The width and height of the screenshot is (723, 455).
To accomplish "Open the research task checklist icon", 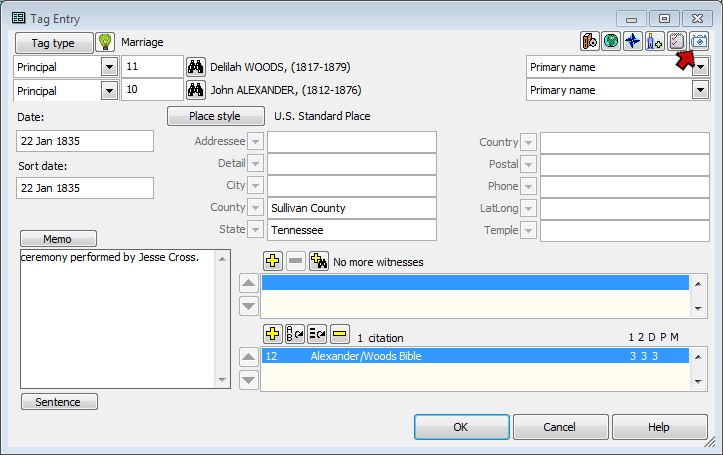I will pyautogui.click(x=677, y=42).
